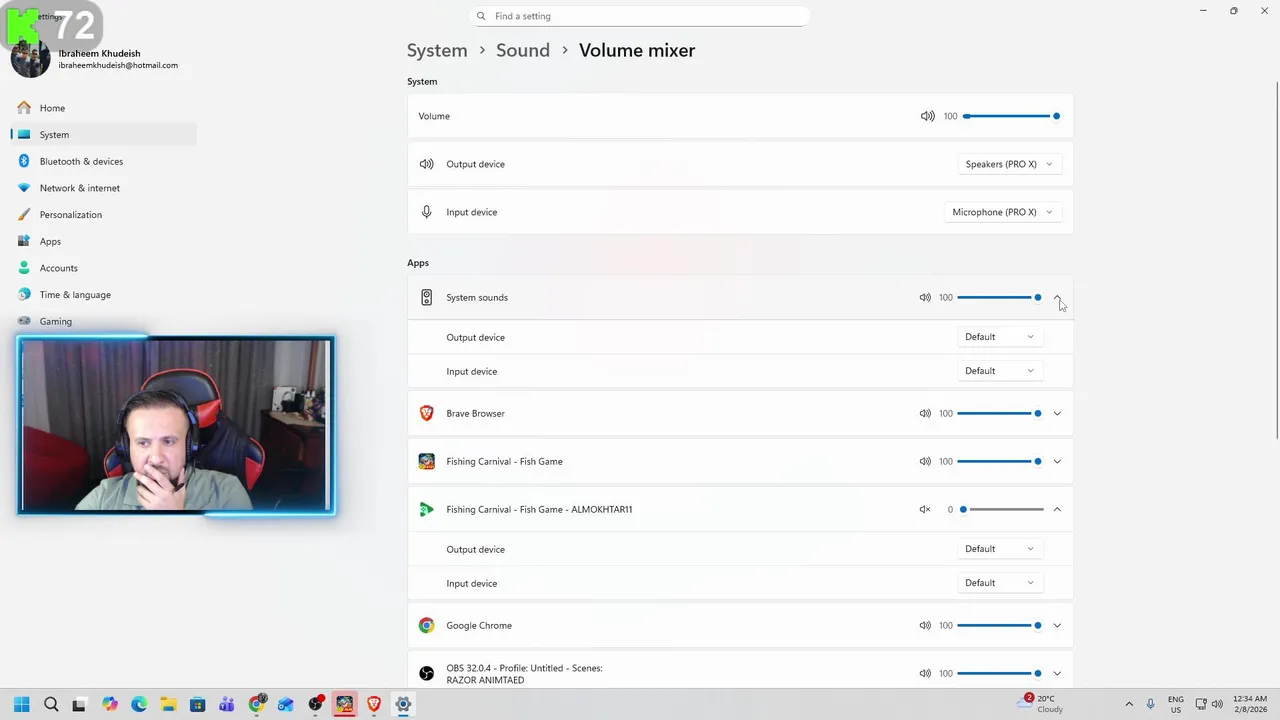The image size is (1280, 720).
Task: Open Microsoft Teams from the taskbar
Action: [226, 704]
